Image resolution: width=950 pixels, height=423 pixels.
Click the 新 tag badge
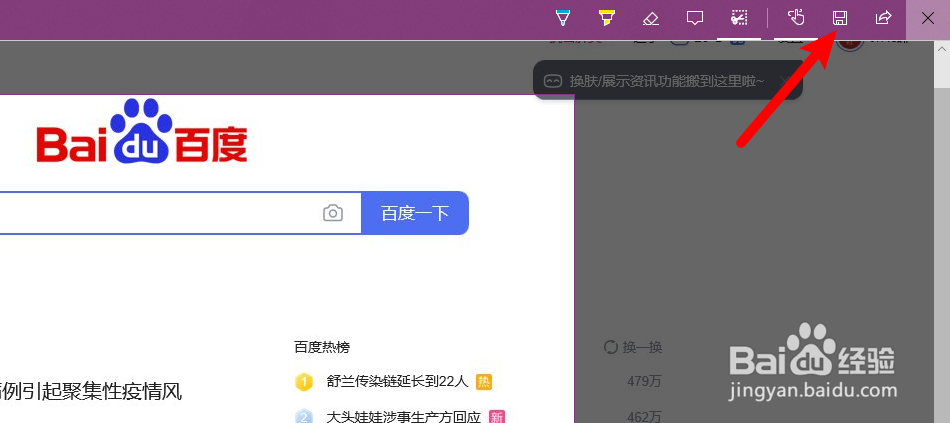[497, 417]
